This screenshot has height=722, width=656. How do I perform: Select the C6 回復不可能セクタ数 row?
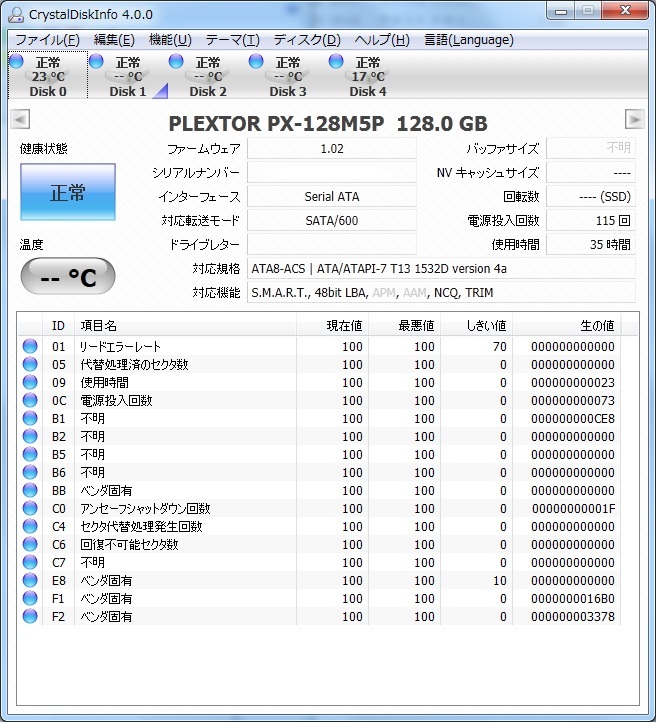319,544
